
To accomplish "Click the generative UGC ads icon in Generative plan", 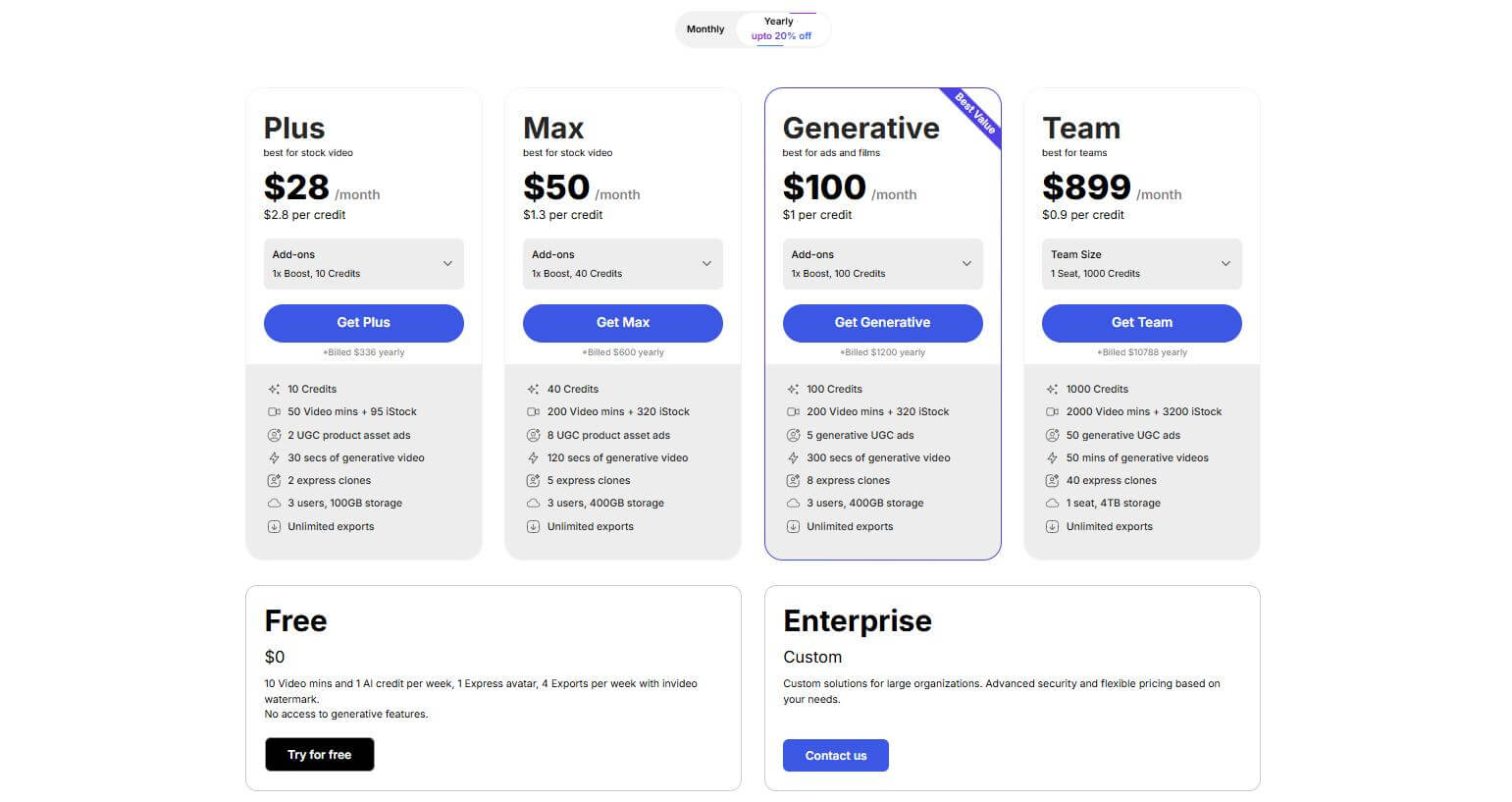I will (x=793, y=435).
